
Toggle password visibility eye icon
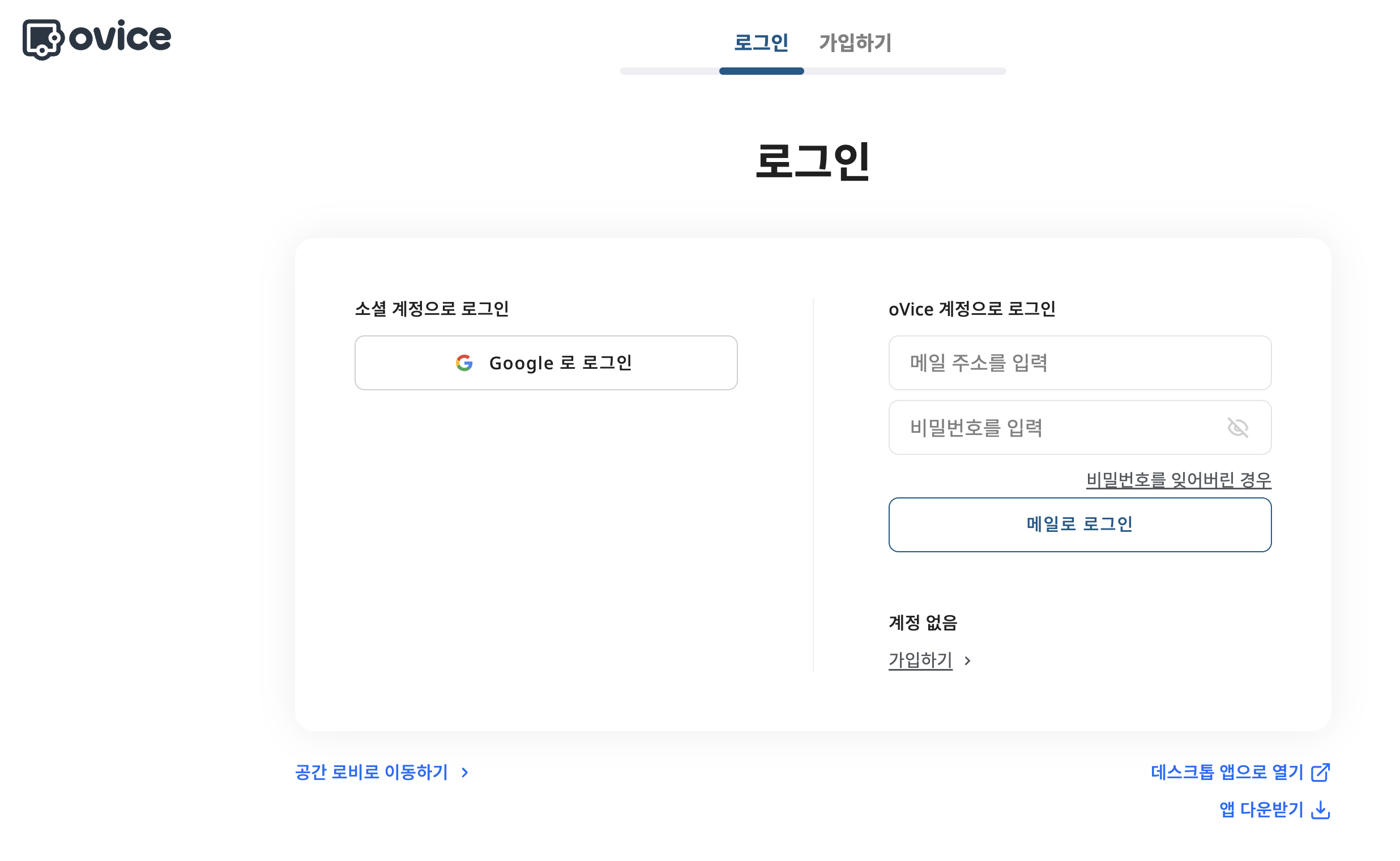pos(1237,428)
